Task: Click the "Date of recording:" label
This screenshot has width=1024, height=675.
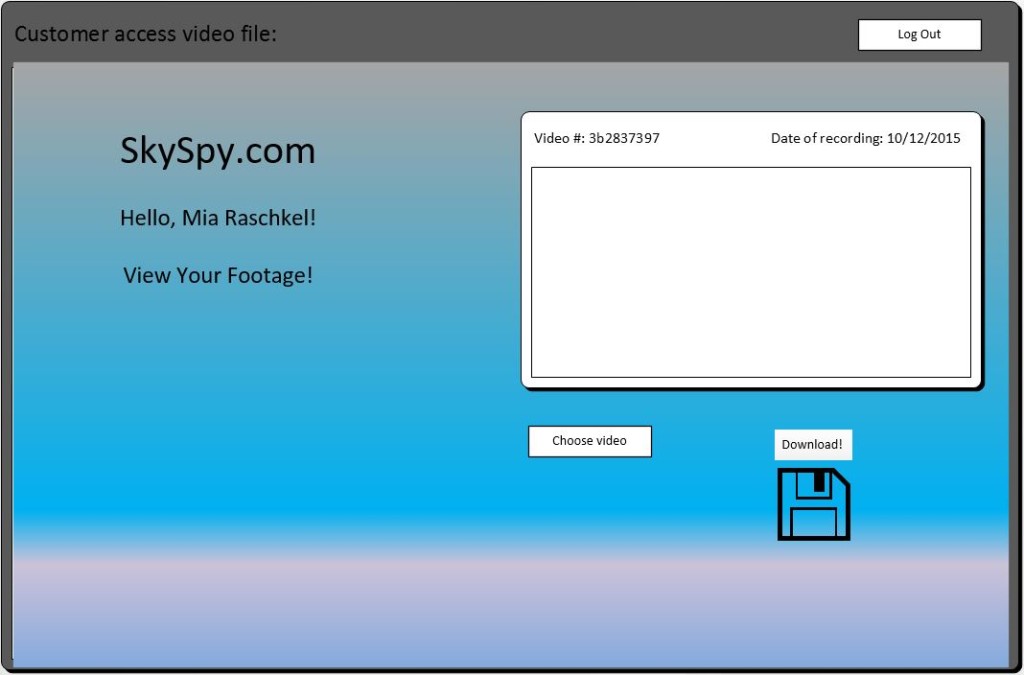Action: pos(826,139)
